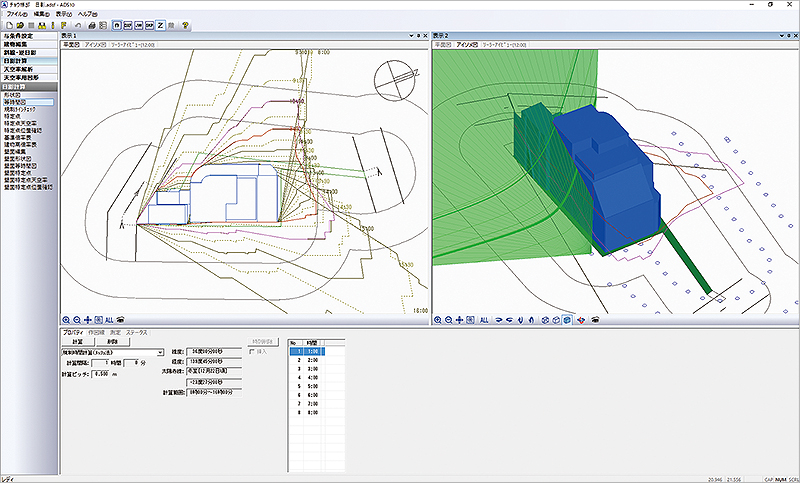Viewport: 800px width, 483px height.
Task: Switch to the ステータス tab
Action: pyautogui.click(x=136, y=333)
